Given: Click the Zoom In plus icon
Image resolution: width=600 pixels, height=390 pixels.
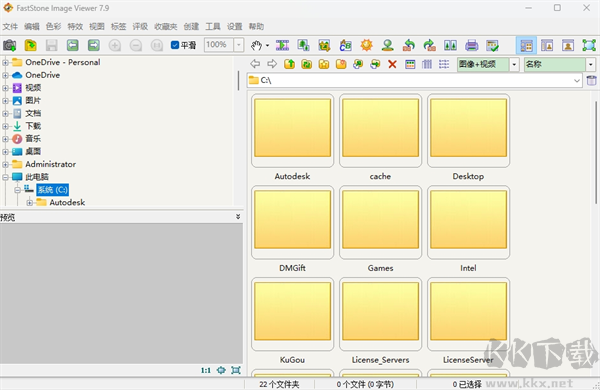Looking at the screenshot, I should point(115,45).
